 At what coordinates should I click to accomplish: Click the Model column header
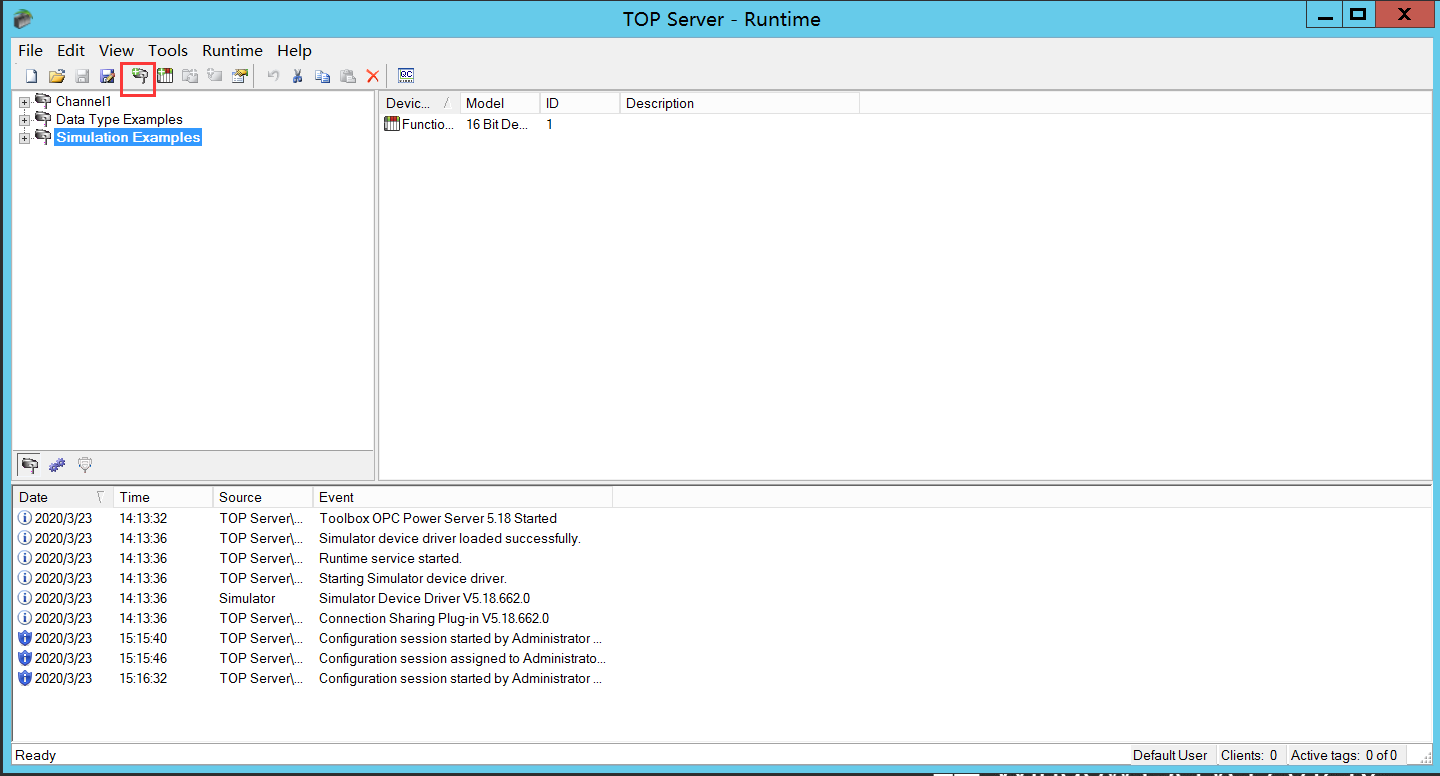498,103
